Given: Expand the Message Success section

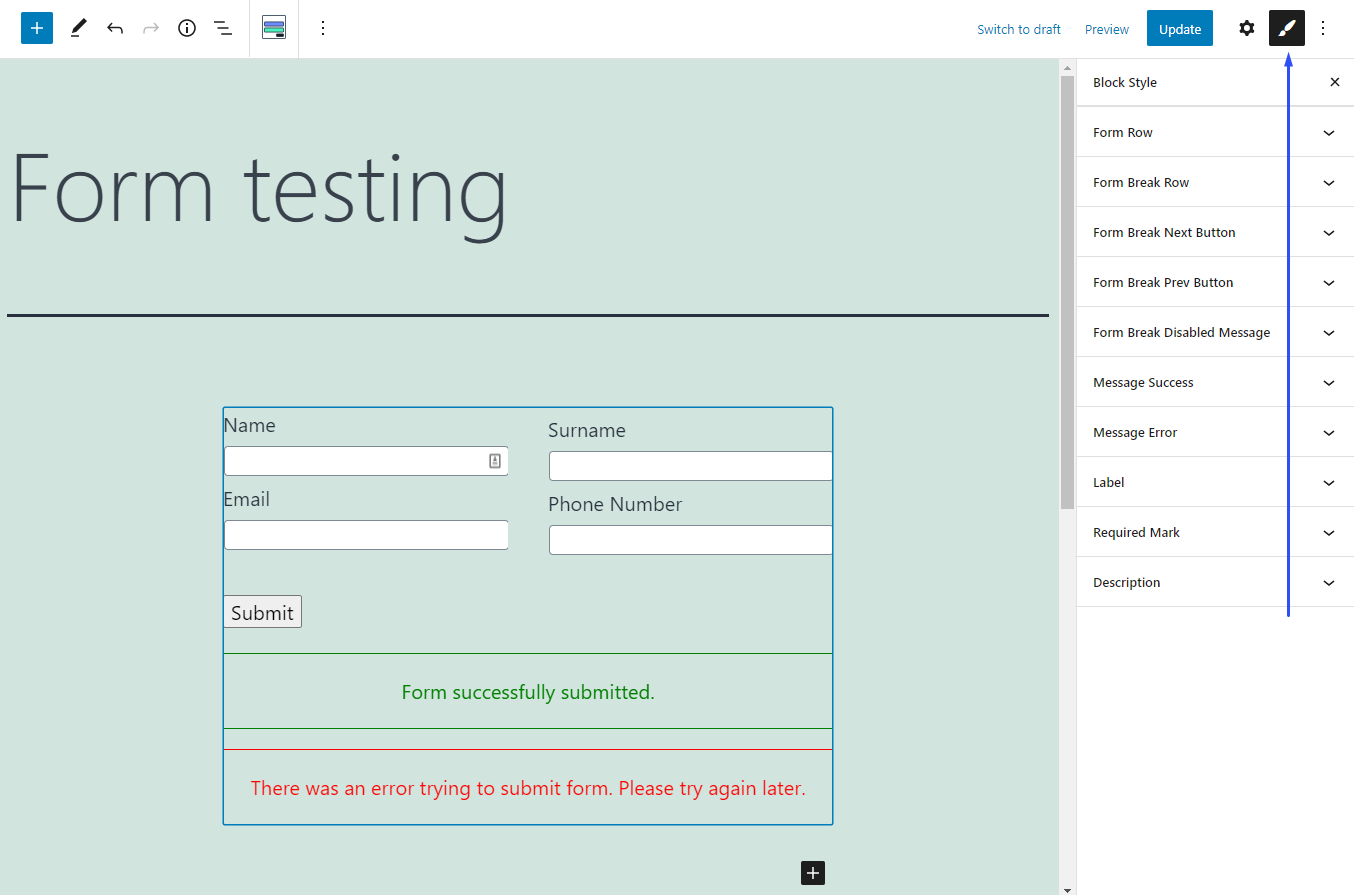Looking at the screenshot, I should [1215, 382].
